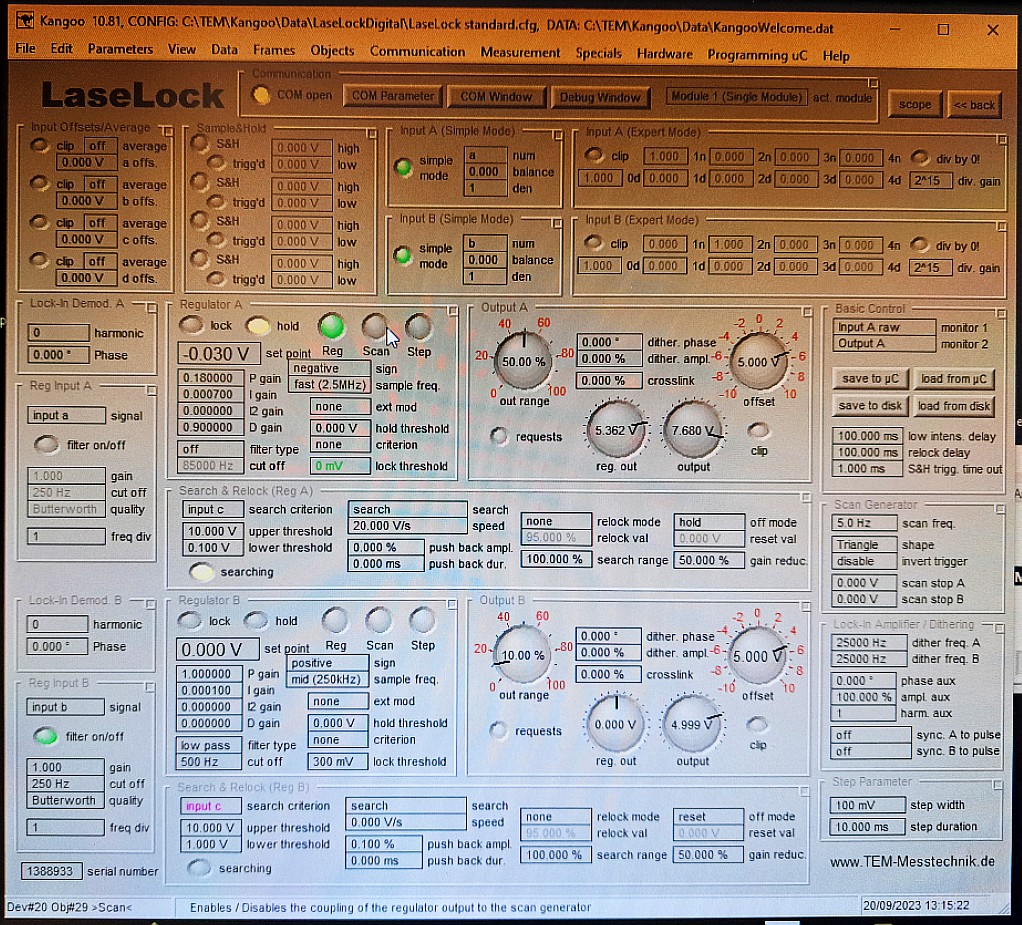
Task: Open the Scan Generator shape selector showing Triangle
Action: [864, 545]
